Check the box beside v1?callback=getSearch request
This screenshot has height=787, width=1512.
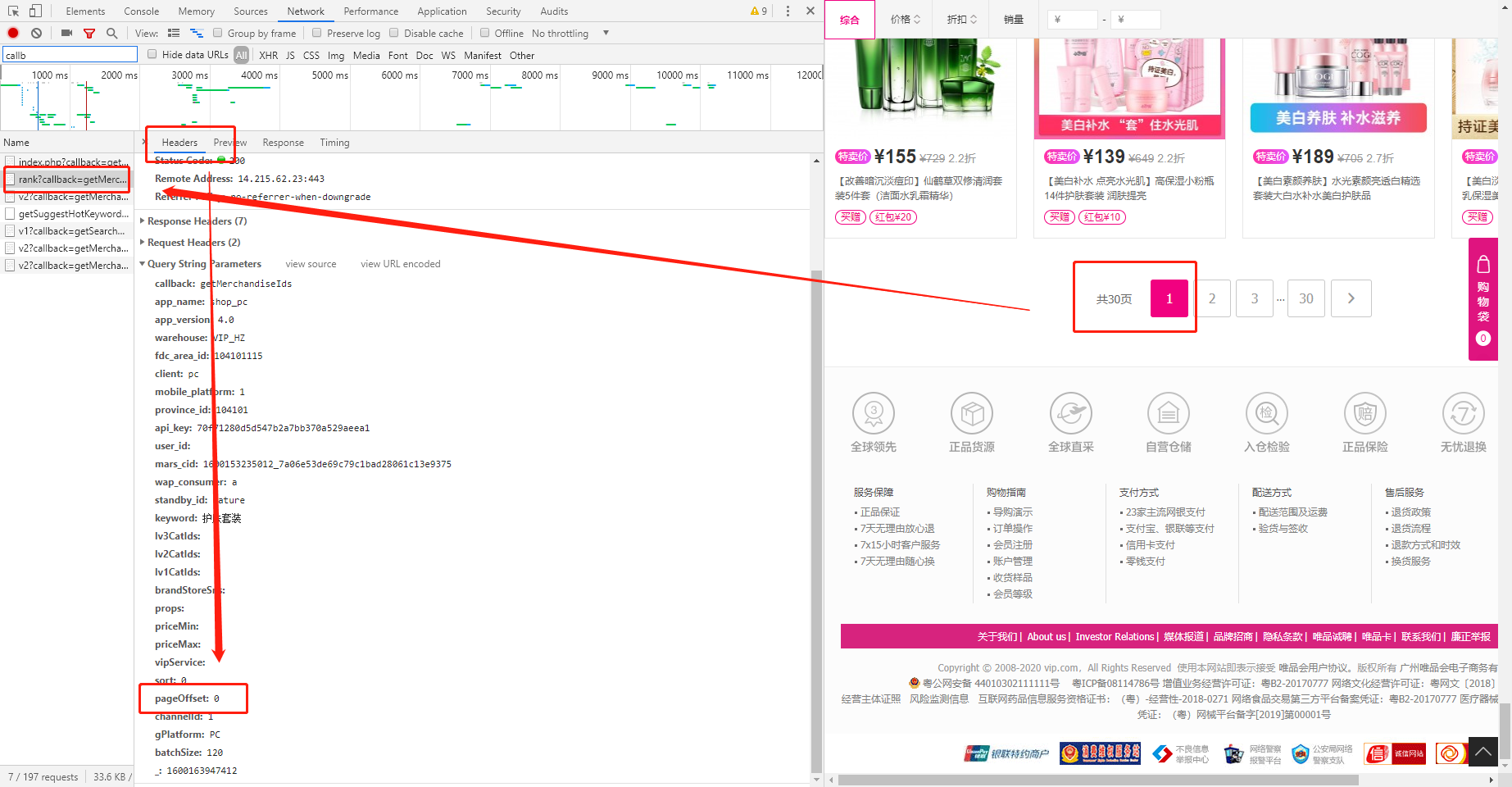pos(10,230)
